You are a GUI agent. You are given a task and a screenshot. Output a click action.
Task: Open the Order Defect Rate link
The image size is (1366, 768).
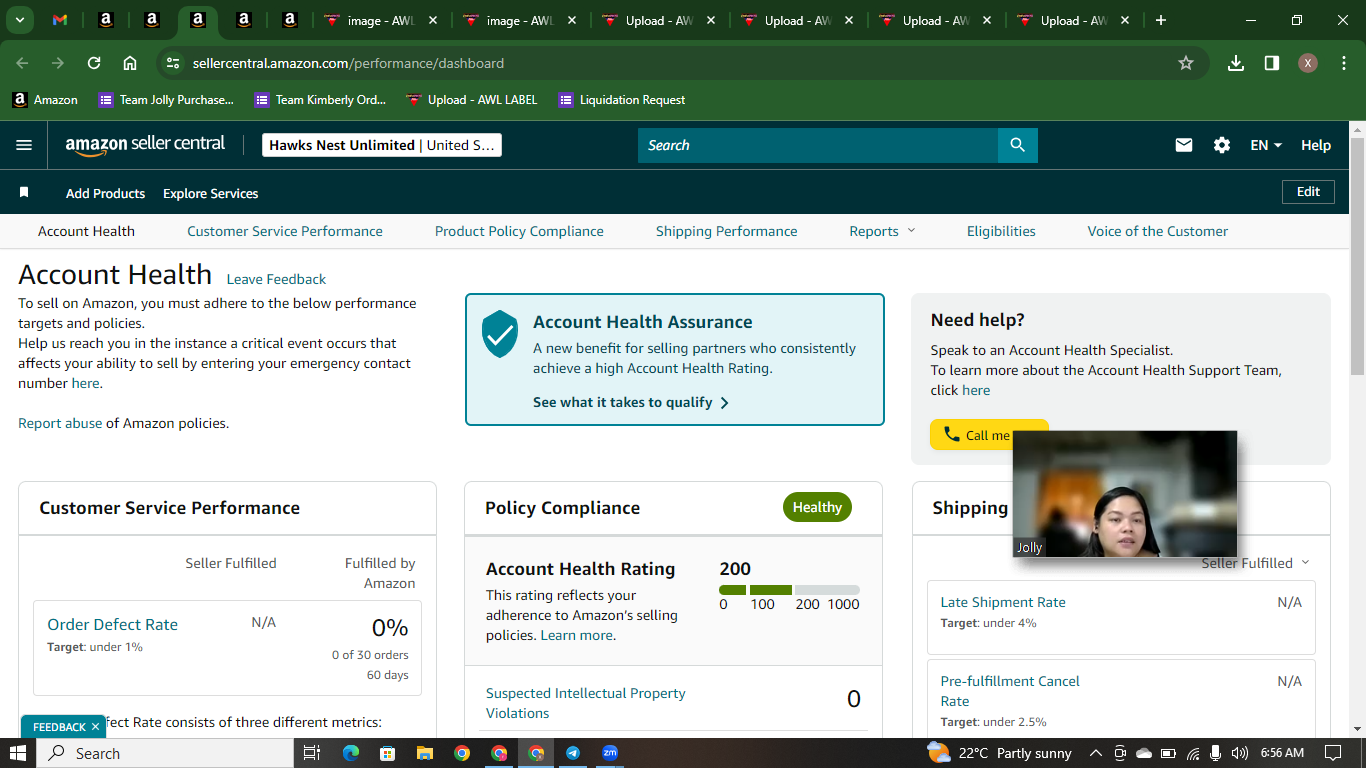[x=112, y=624]
